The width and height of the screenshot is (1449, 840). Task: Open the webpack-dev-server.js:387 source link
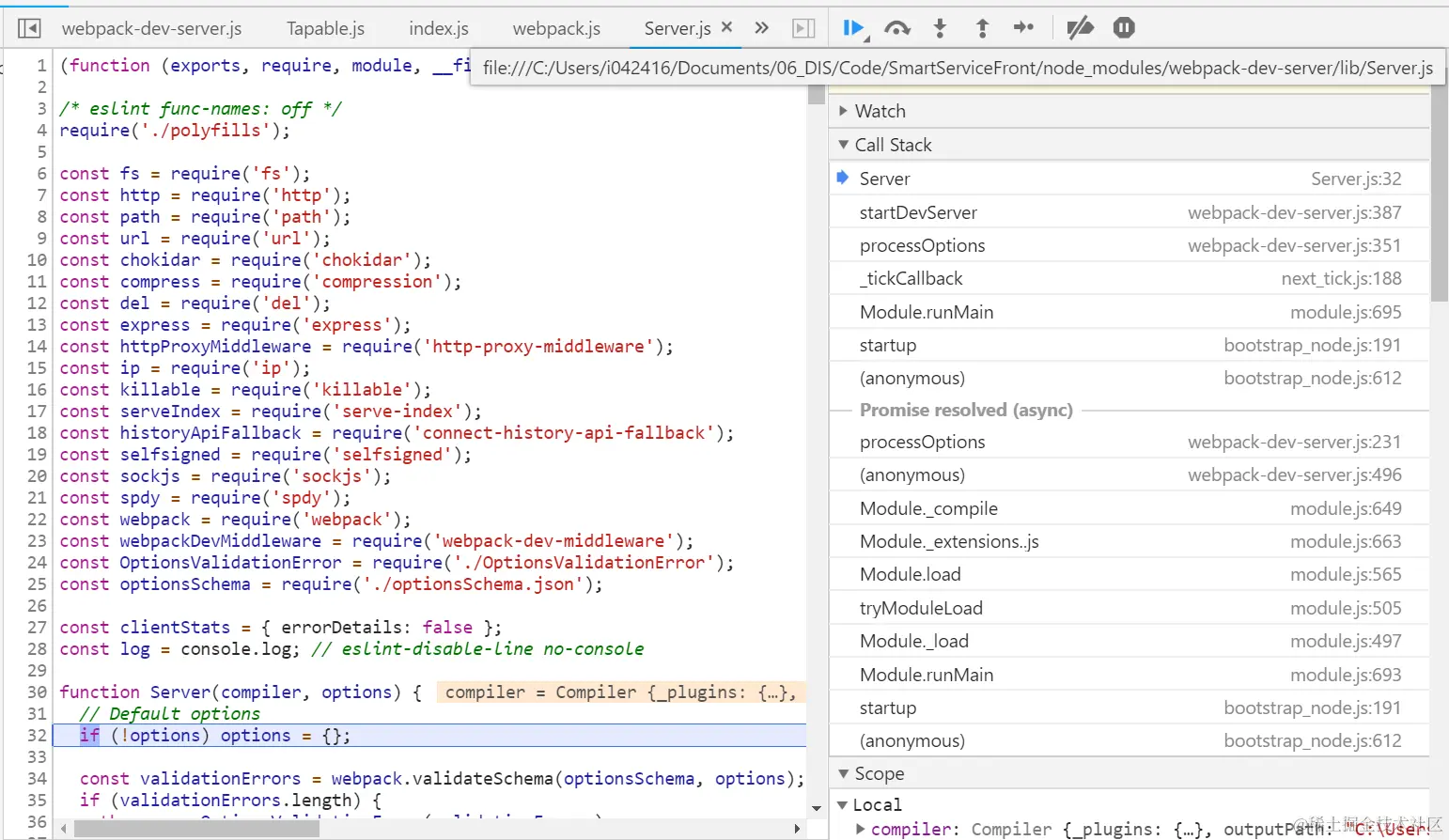click(x=1294, y=212)
